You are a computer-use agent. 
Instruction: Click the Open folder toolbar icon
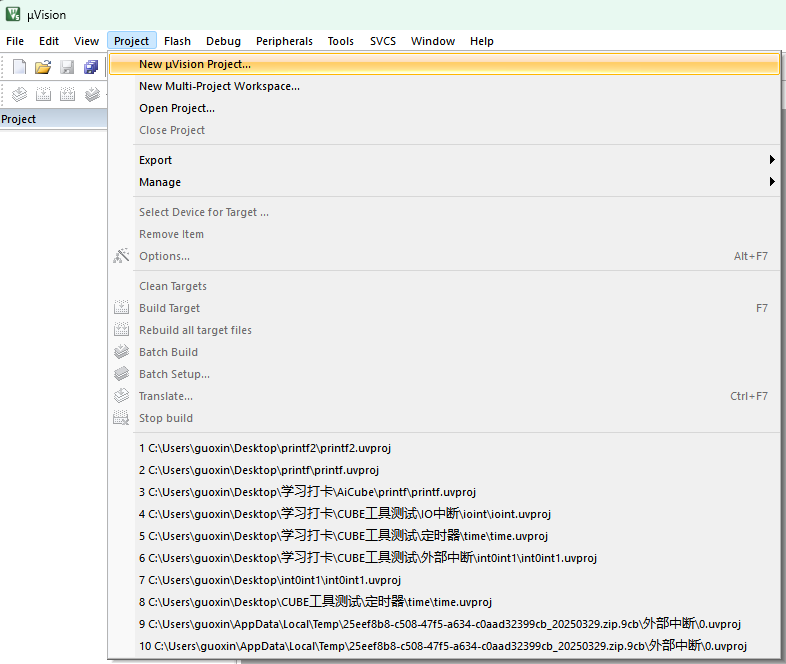[x=43, y=67]
